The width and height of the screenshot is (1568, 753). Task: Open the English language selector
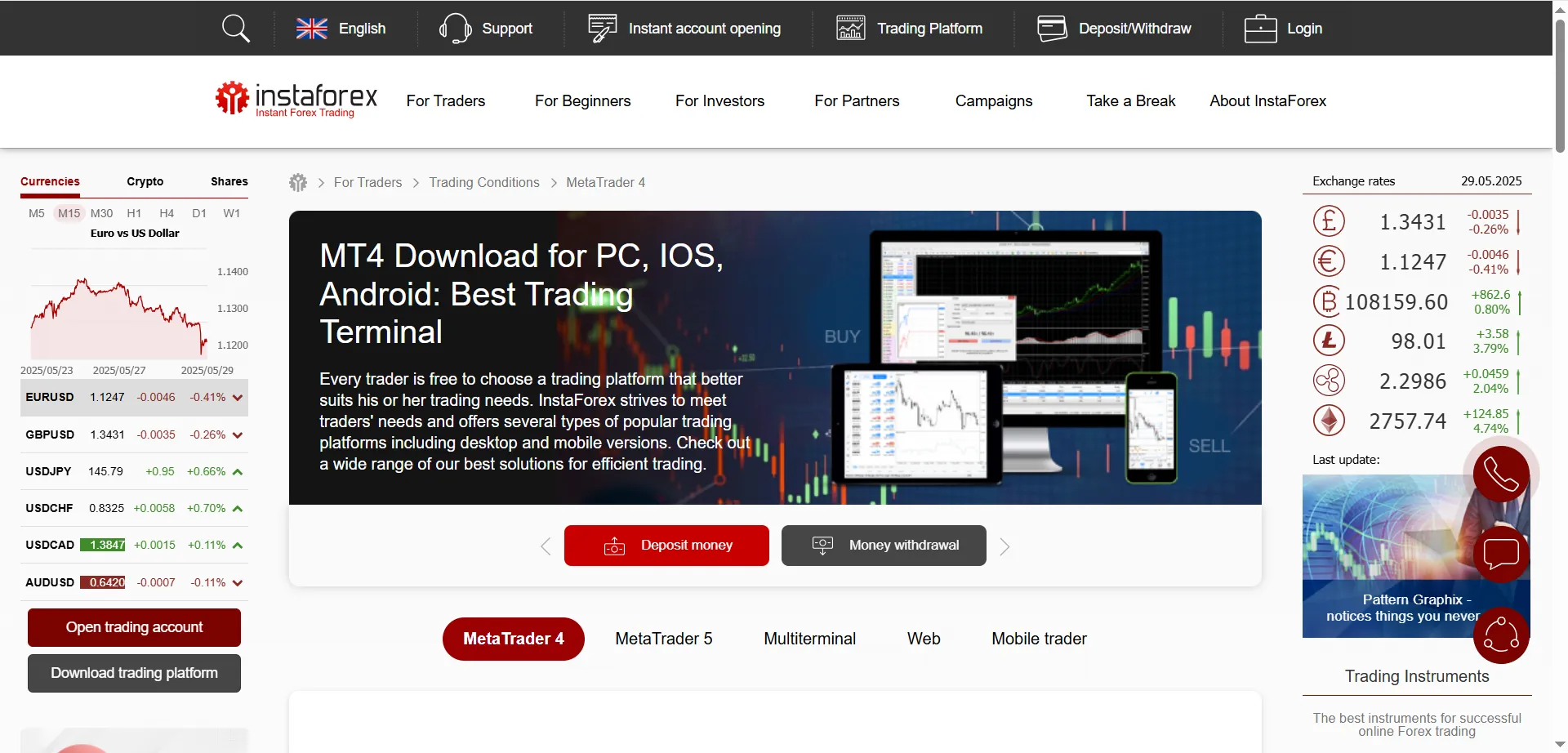(x=341, y=29)
